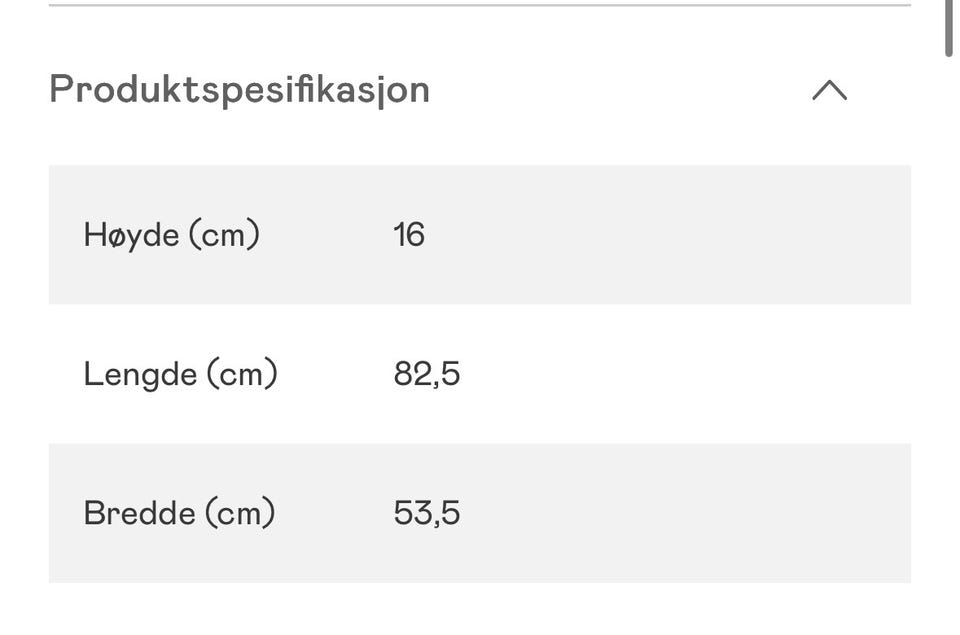
Task: Click the (cm) unit beside Bredde
Action: (240, 513)
